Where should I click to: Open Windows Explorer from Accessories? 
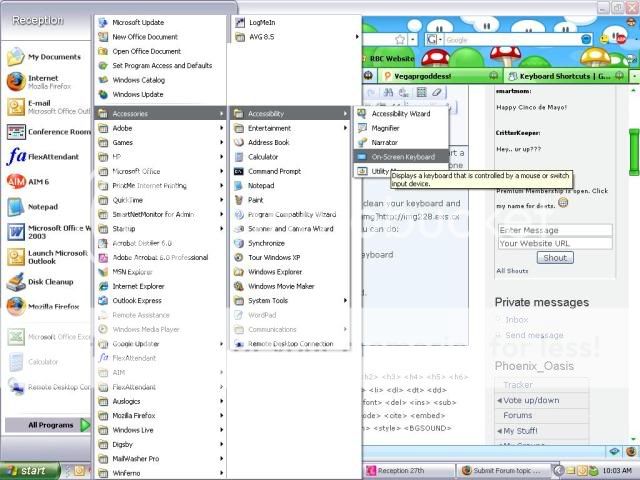[290, 272]
